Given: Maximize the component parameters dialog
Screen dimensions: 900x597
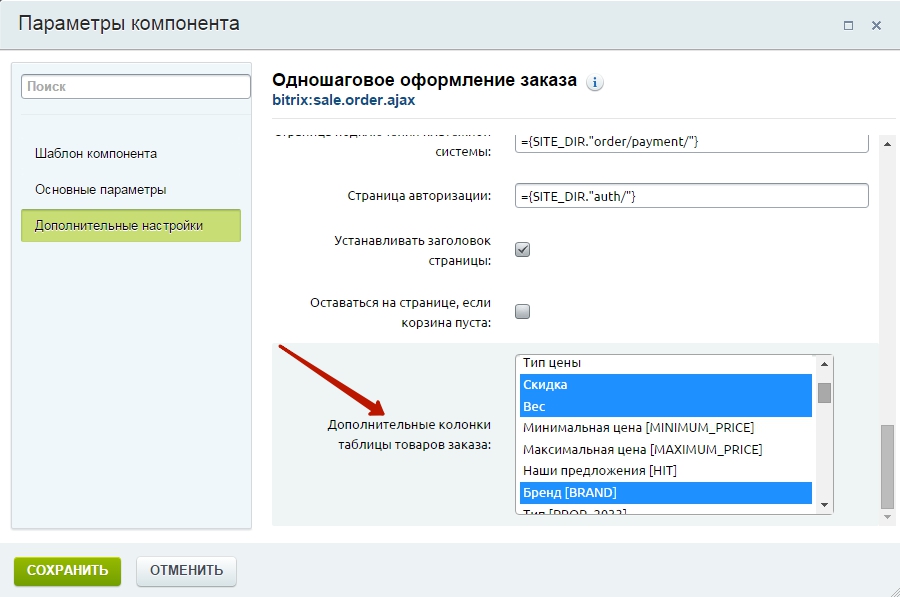Looking at the screenshot, I should 848,25.
